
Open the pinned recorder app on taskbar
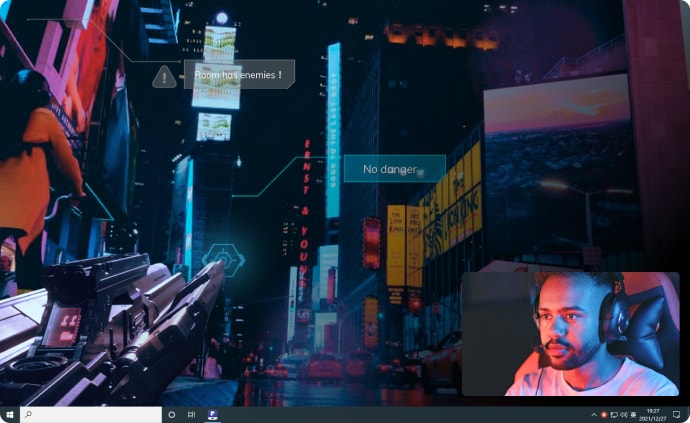click(x=213, y=415)
